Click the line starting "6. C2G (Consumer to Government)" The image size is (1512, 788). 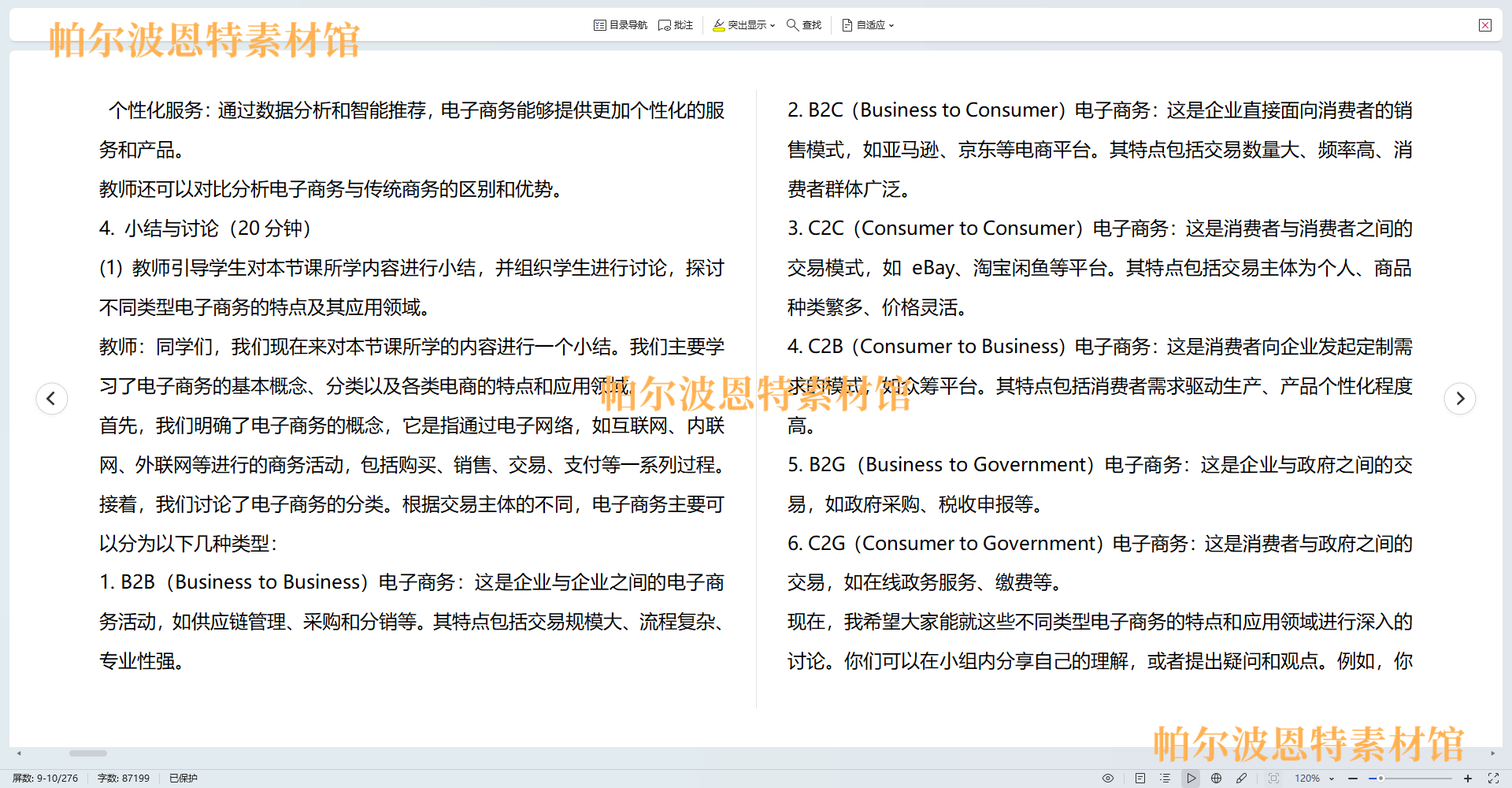pos(1100,544)
